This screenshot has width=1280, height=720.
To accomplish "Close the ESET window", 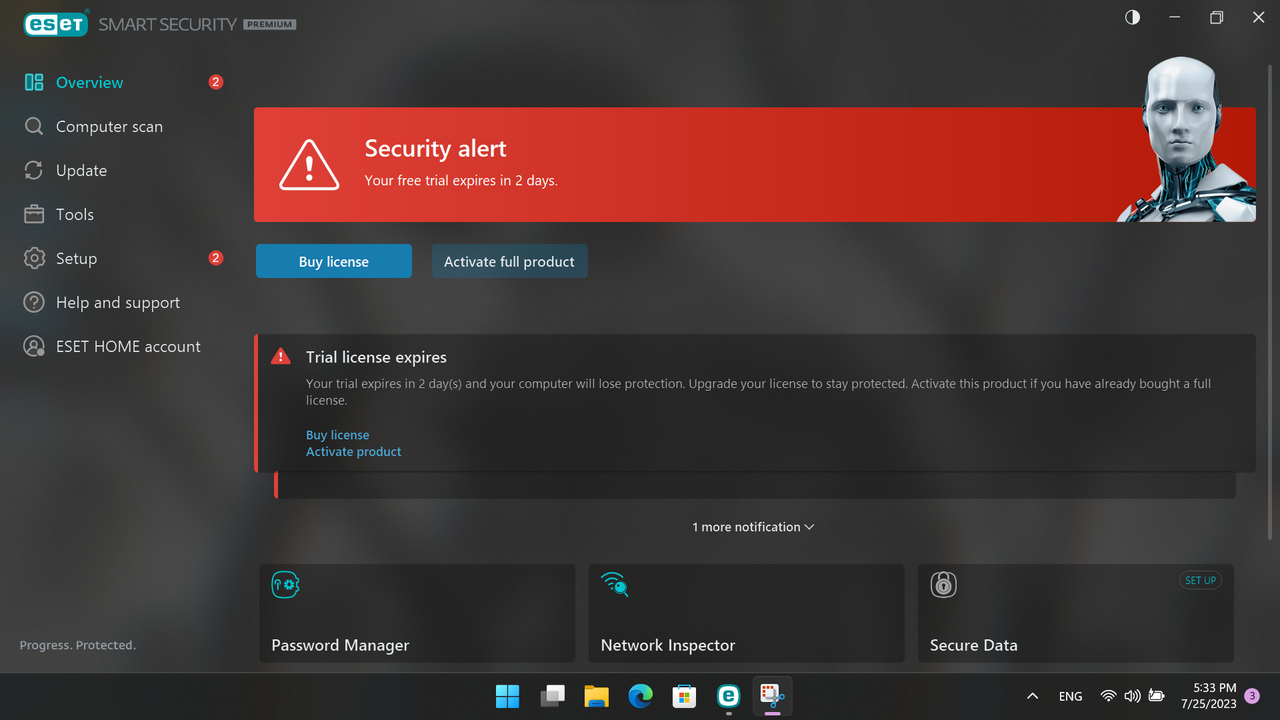I will point(1259,18).
